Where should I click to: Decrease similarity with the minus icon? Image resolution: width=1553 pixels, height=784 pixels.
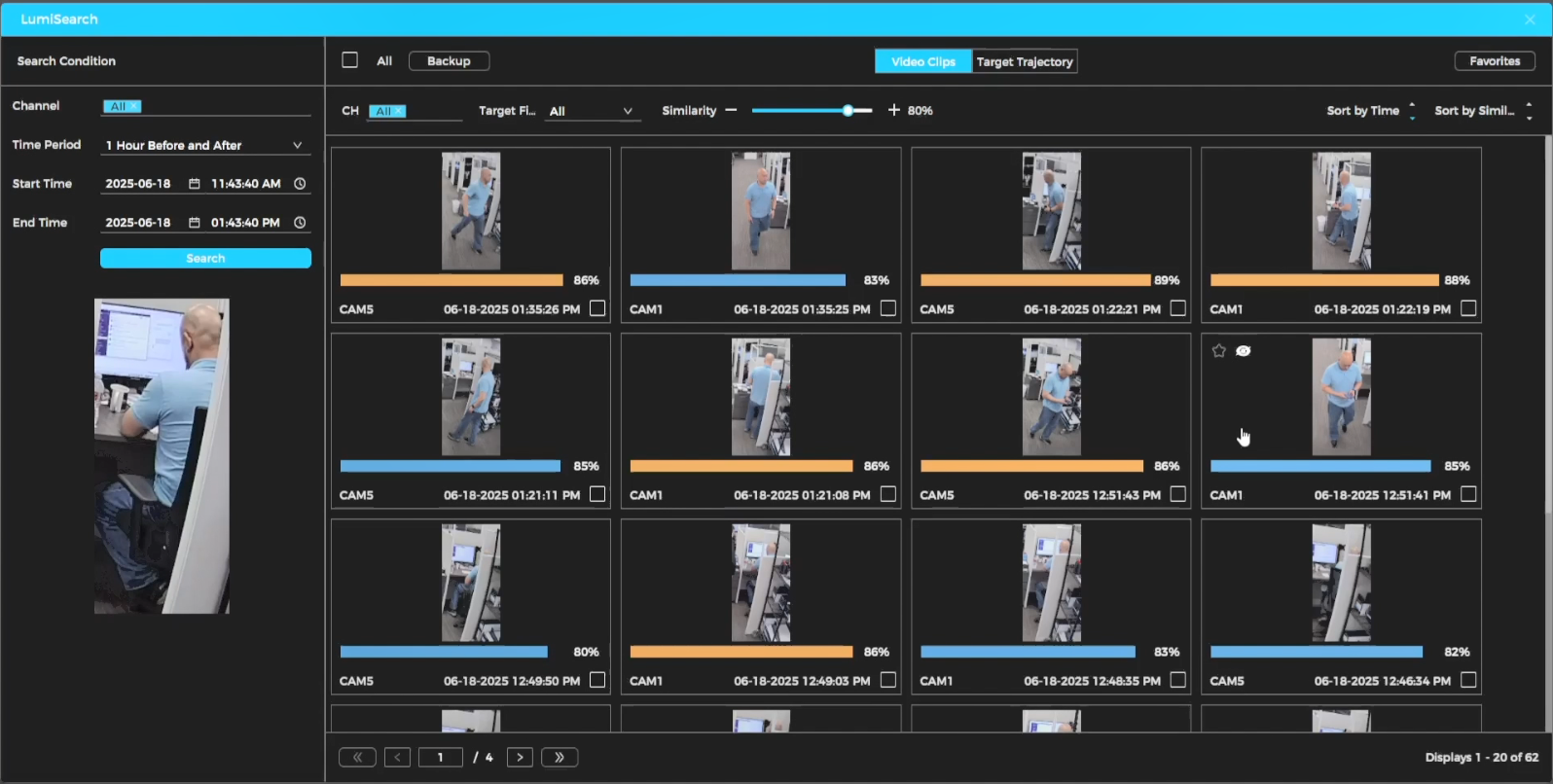pos(731,111)
